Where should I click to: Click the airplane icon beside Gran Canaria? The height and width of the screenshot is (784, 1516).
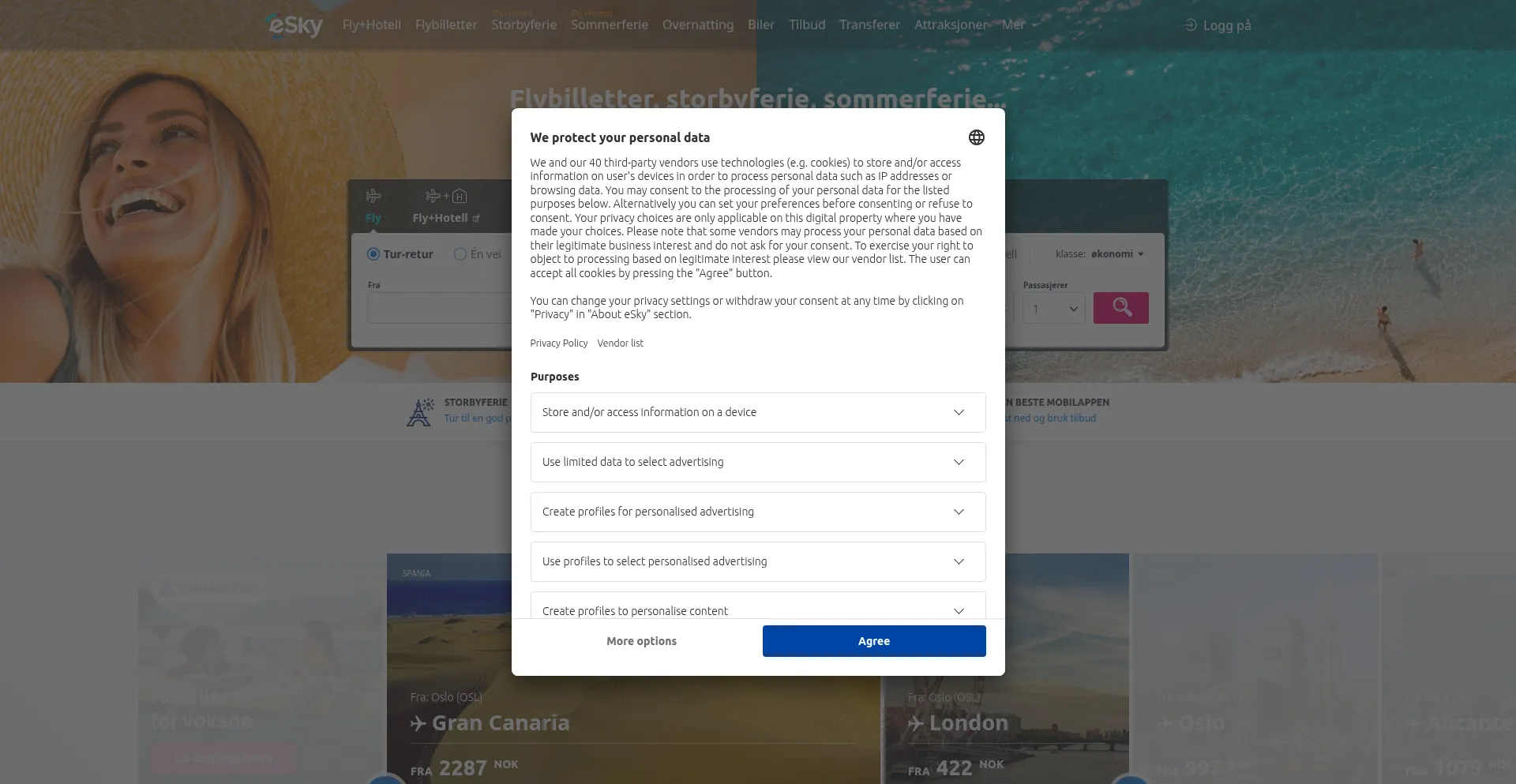point(418,723)
